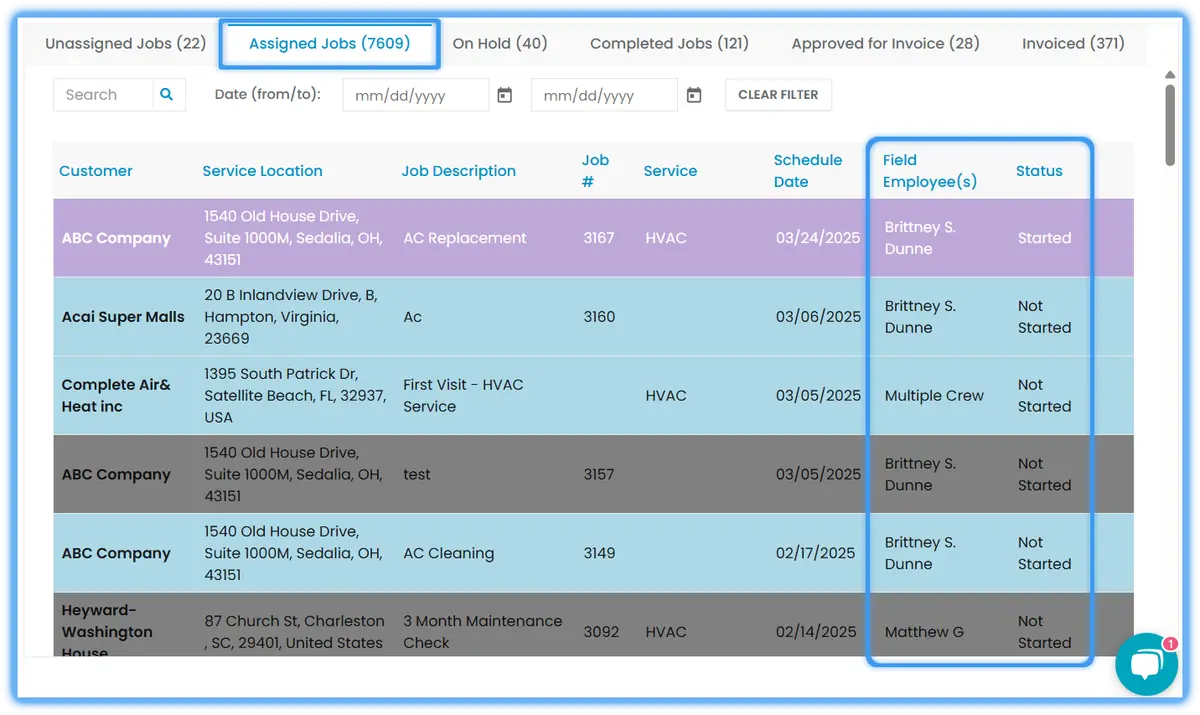Click schedule date 02/14/2025
Image resolution: width=1200 pixels, height=715 pixels.
point(816,632)
